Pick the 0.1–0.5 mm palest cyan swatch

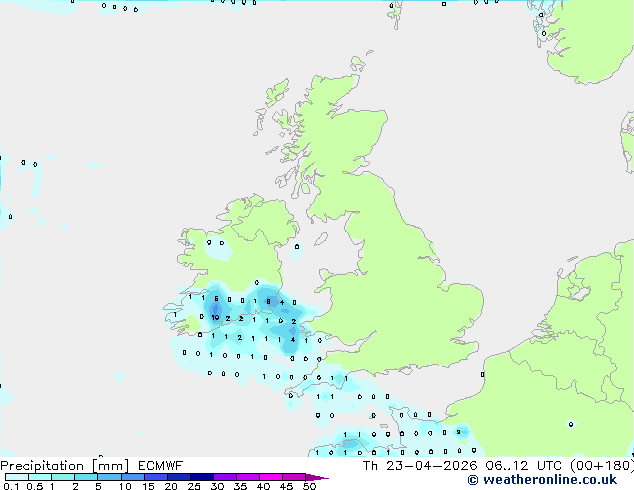point(17,477)
